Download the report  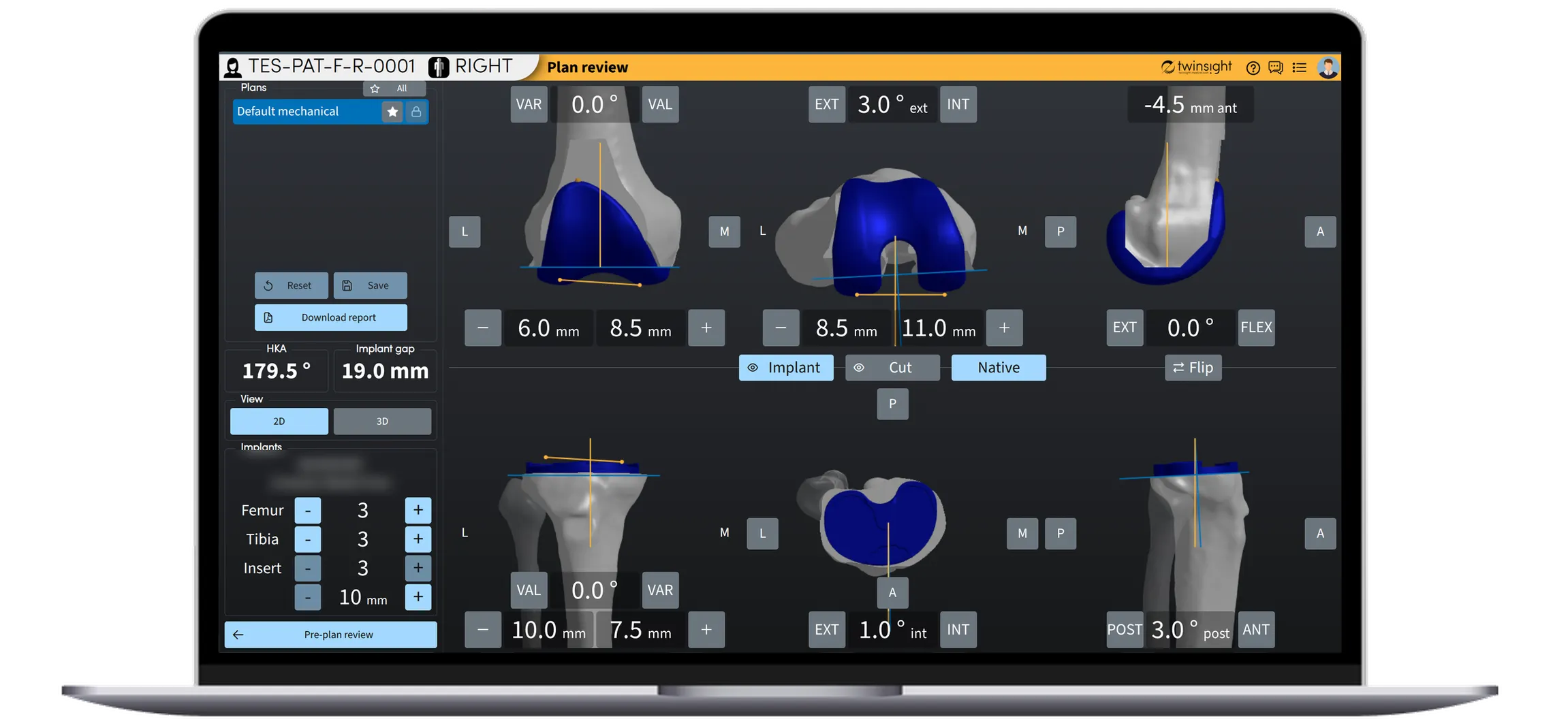[x=330, y=317]
